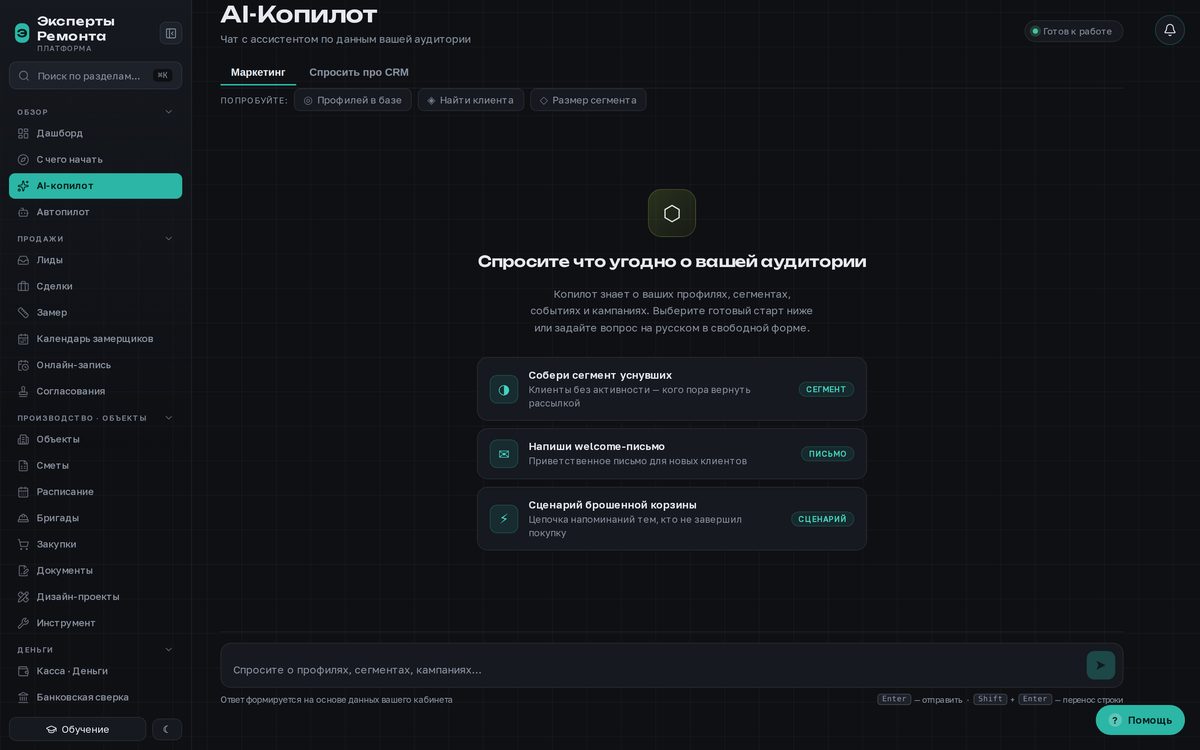Click the envelope icon on welcome-письмо card
1200x750 pixels.
click(x=504, y=454)
